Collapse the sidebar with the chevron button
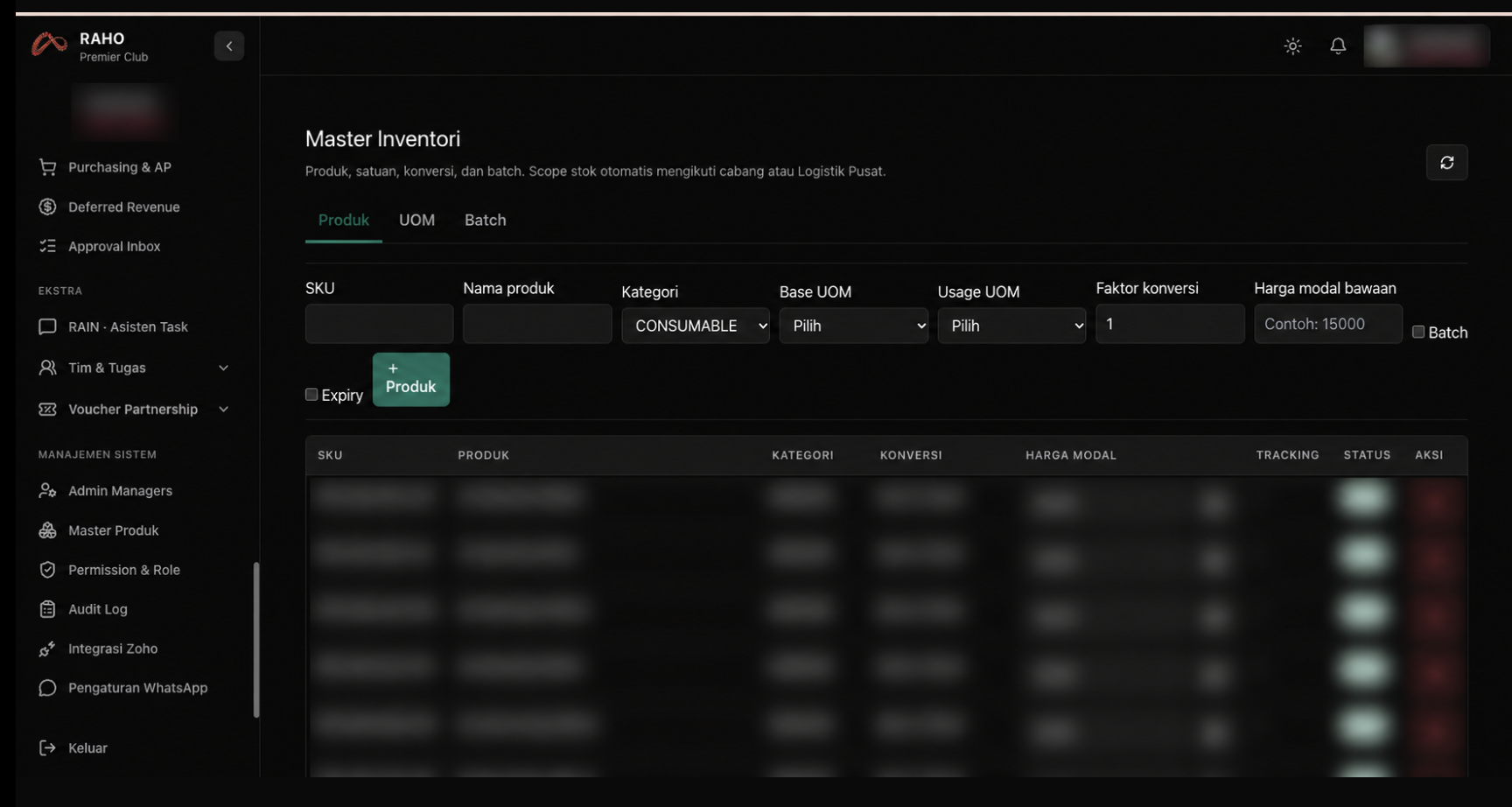This screenshot has height=807, width=1512. (x=229, y=46)
